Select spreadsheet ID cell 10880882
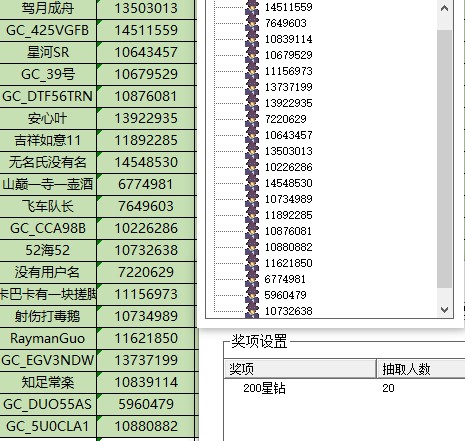The width and height of the screenshot is (465, 441). point(146,426)
